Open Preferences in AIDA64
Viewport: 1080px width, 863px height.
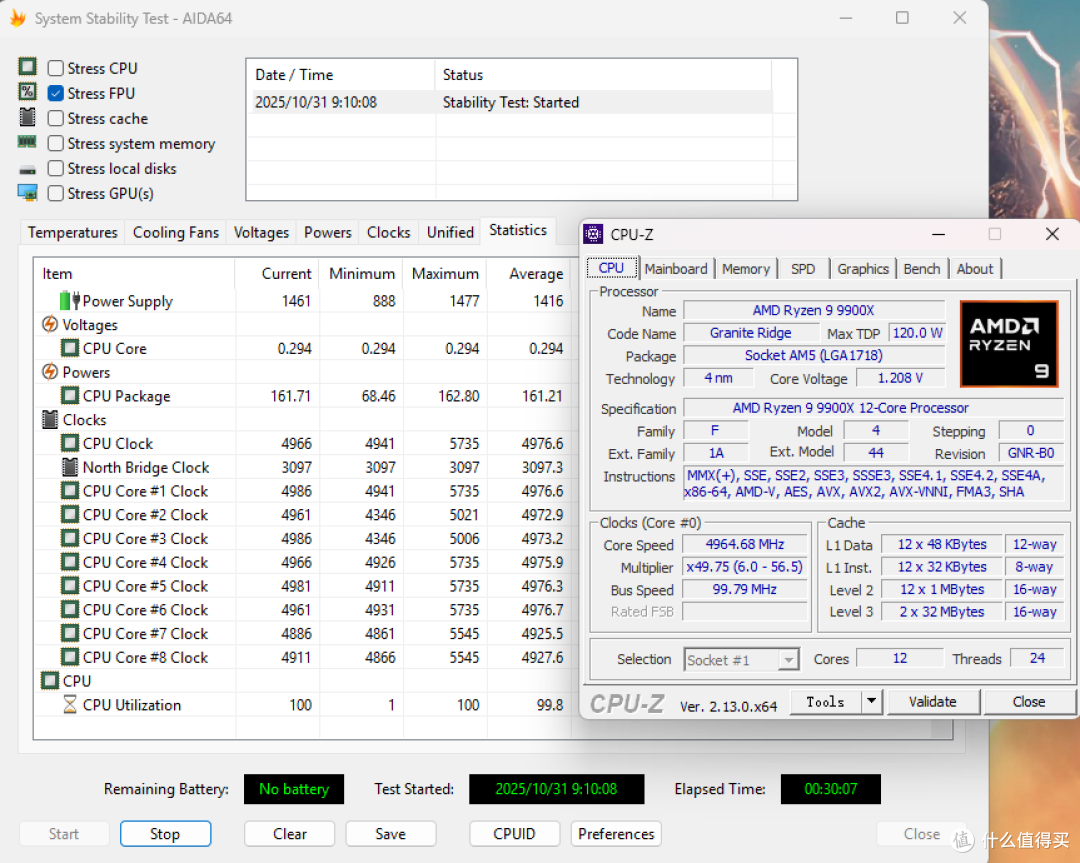click(616, 834)
